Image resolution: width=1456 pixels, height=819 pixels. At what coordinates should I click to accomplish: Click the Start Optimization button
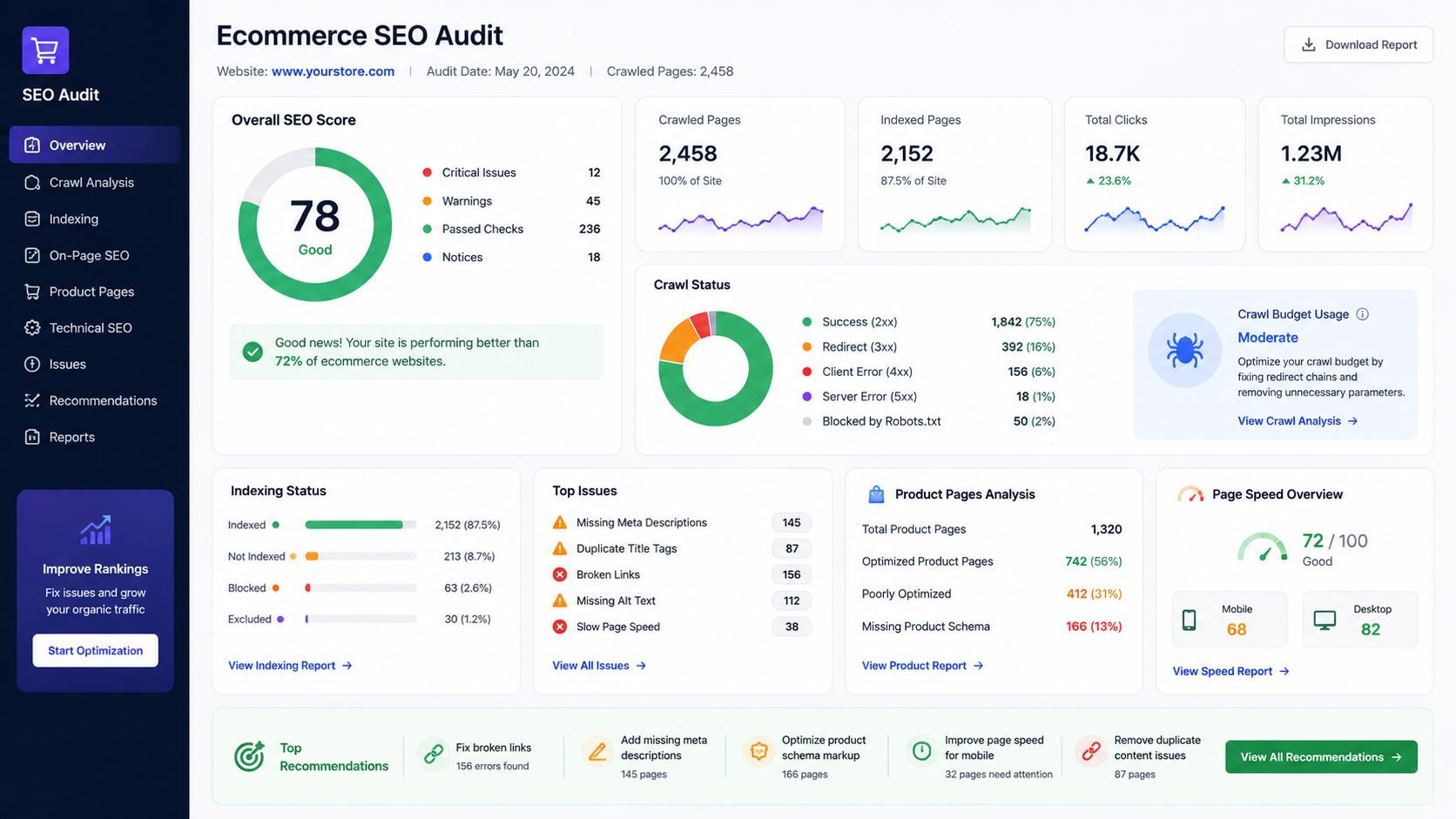coord(95,650)
